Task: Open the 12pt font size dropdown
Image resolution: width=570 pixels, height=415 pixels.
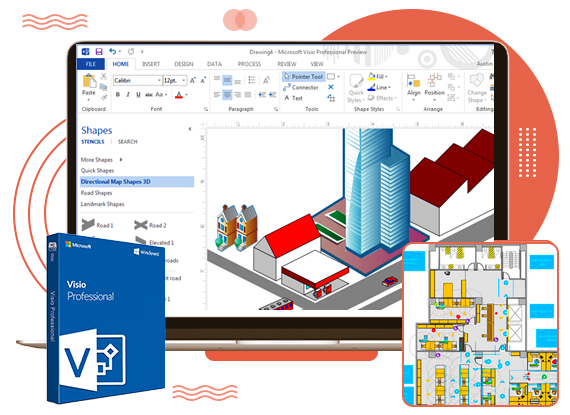Action: click(x=175, y=80)
